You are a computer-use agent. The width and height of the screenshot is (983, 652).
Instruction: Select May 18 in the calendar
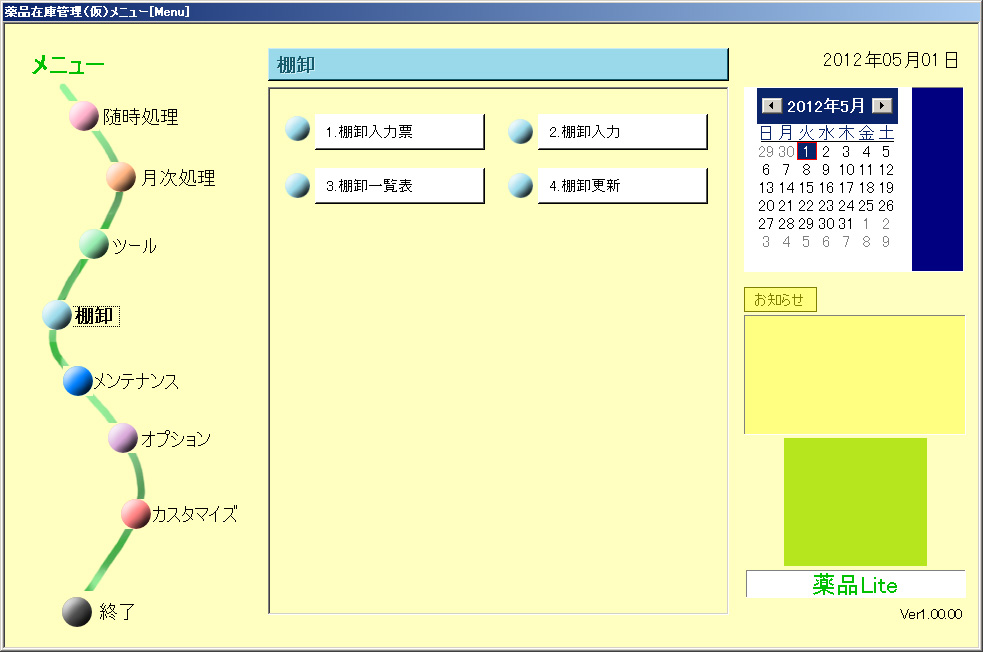(866, 187)
